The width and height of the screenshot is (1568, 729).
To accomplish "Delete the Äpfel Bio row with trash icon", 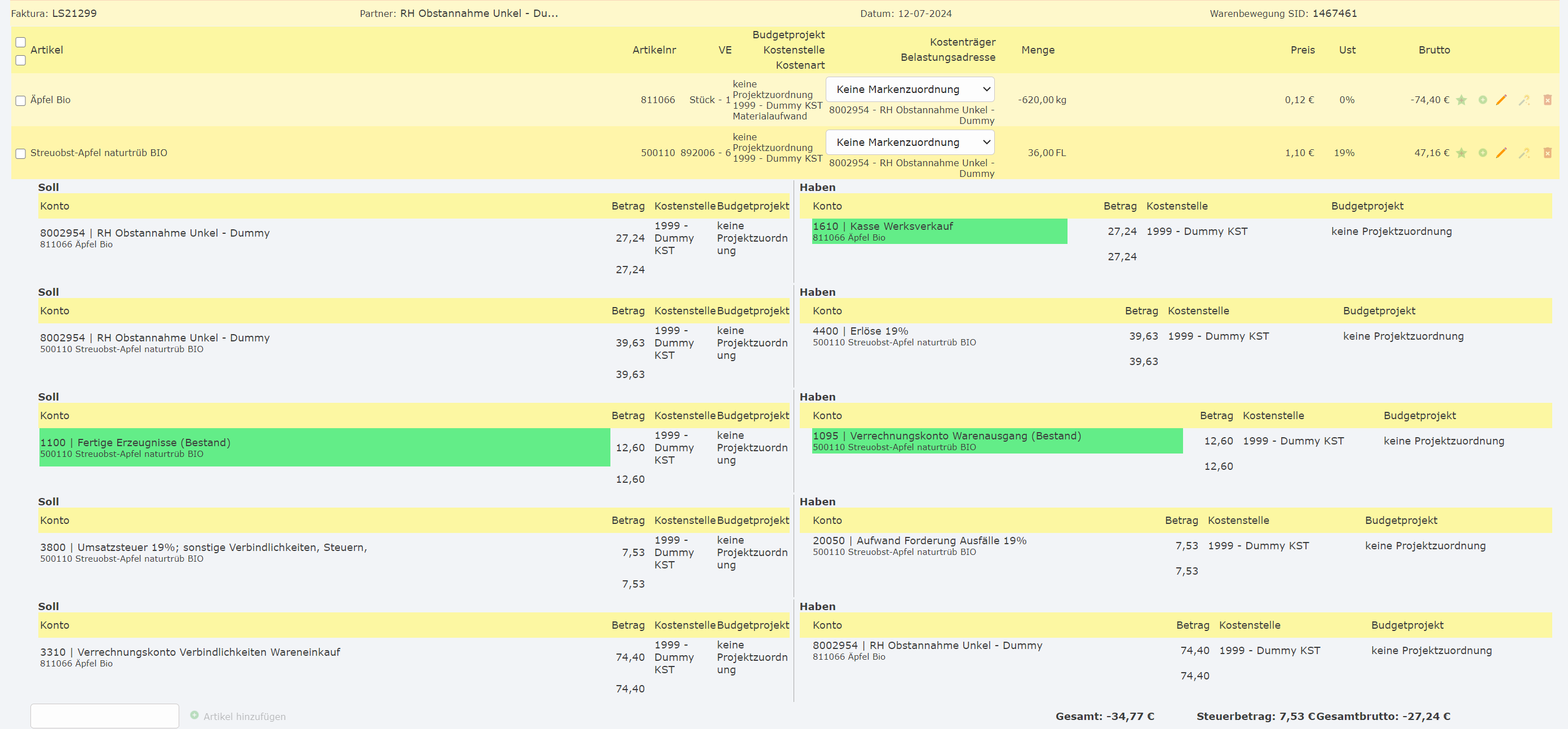I will (x=1547, y=100).
